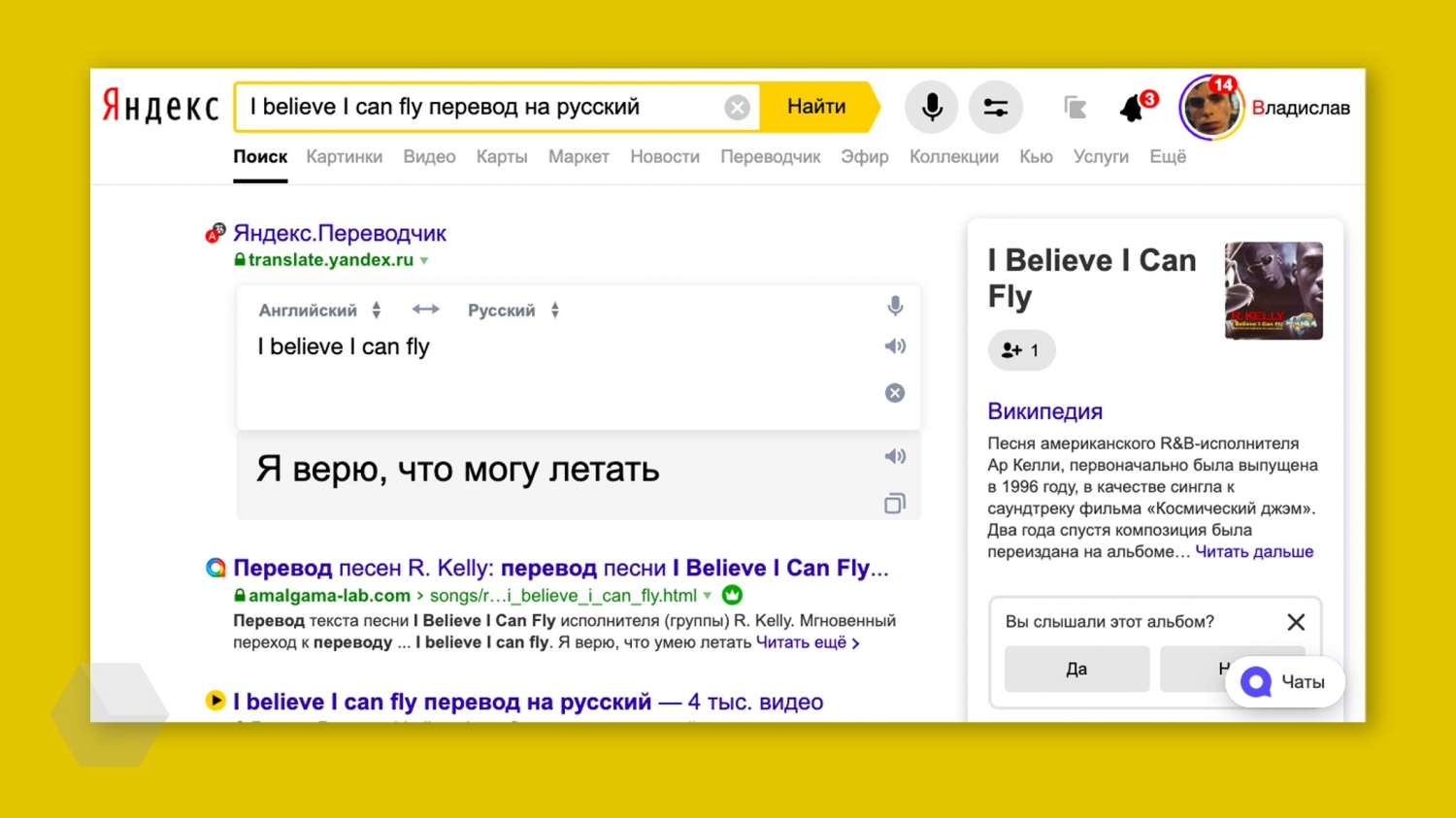
Task: Switch to the Новости tab
Action: click(665, 157)
